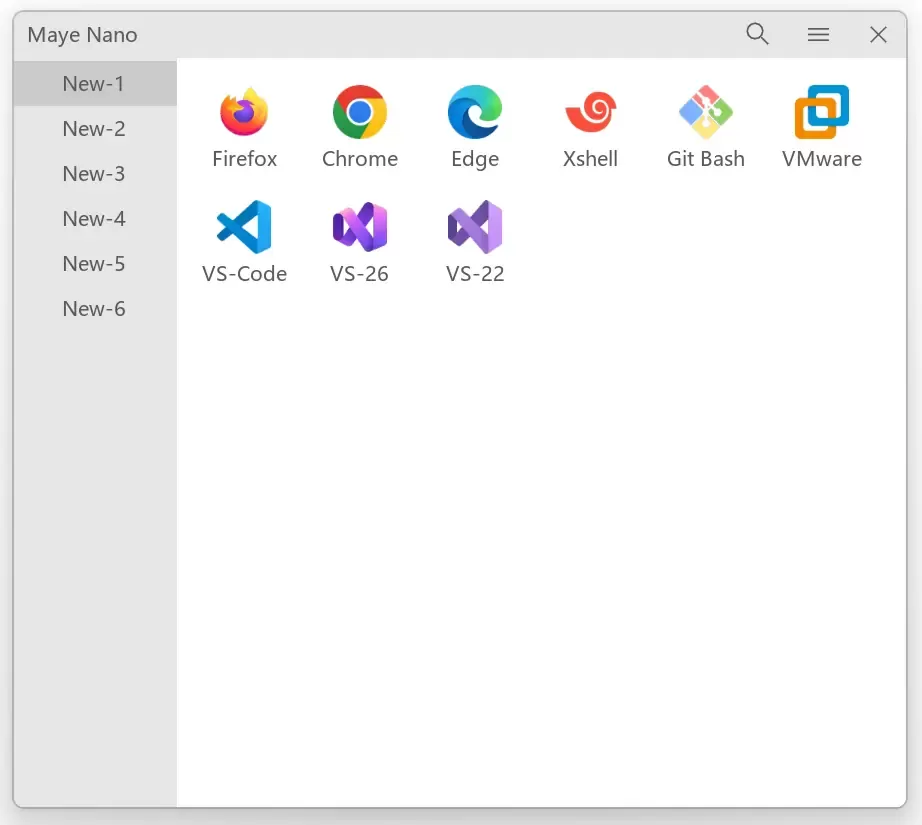922x825 pixels.
Task: Click the Maye Nano title text
Action: tap(81, 35)
